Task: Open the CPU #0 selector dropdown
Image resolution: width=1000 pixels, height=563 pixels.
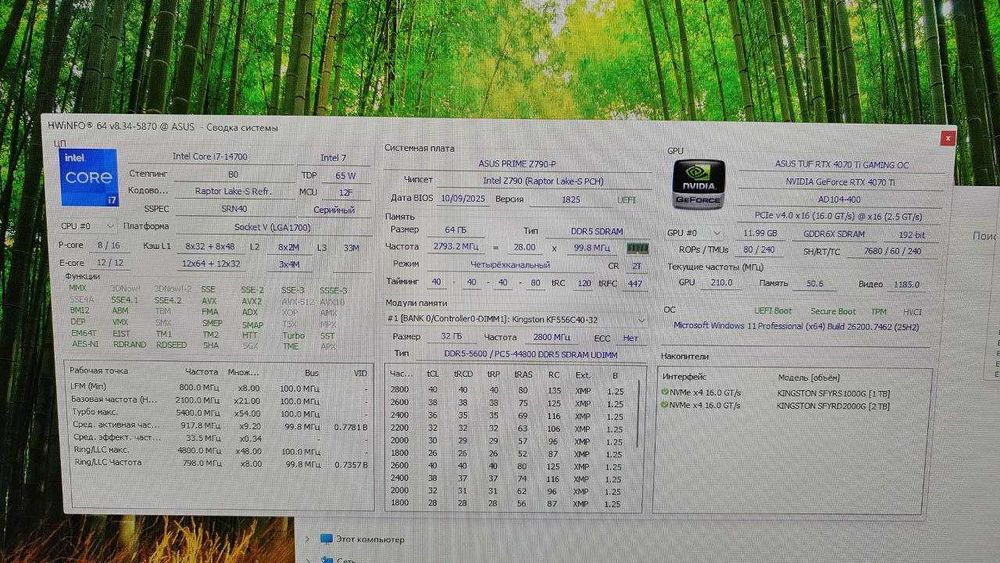Action: pos(87,226)
